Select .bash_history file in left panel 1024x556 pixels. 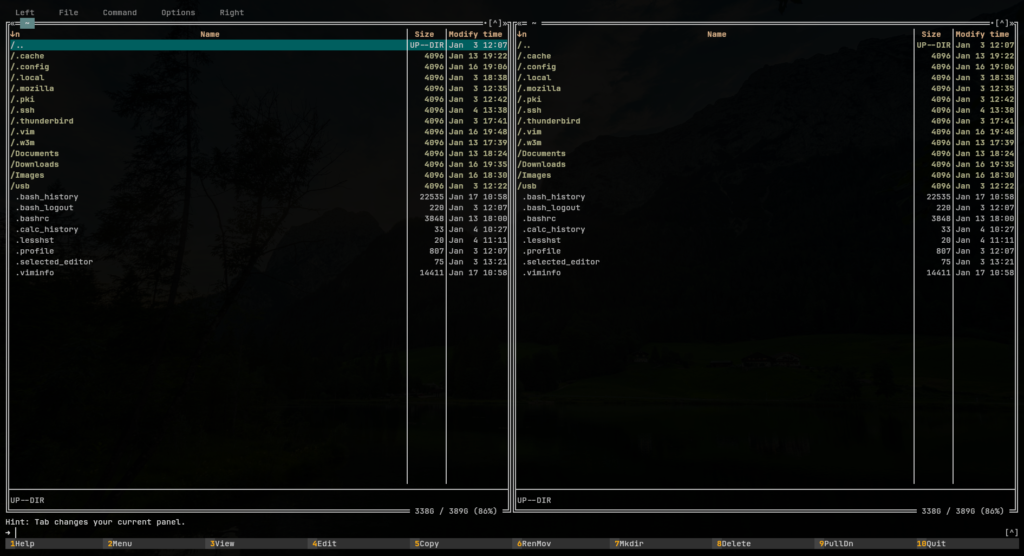tap(259, 197)
